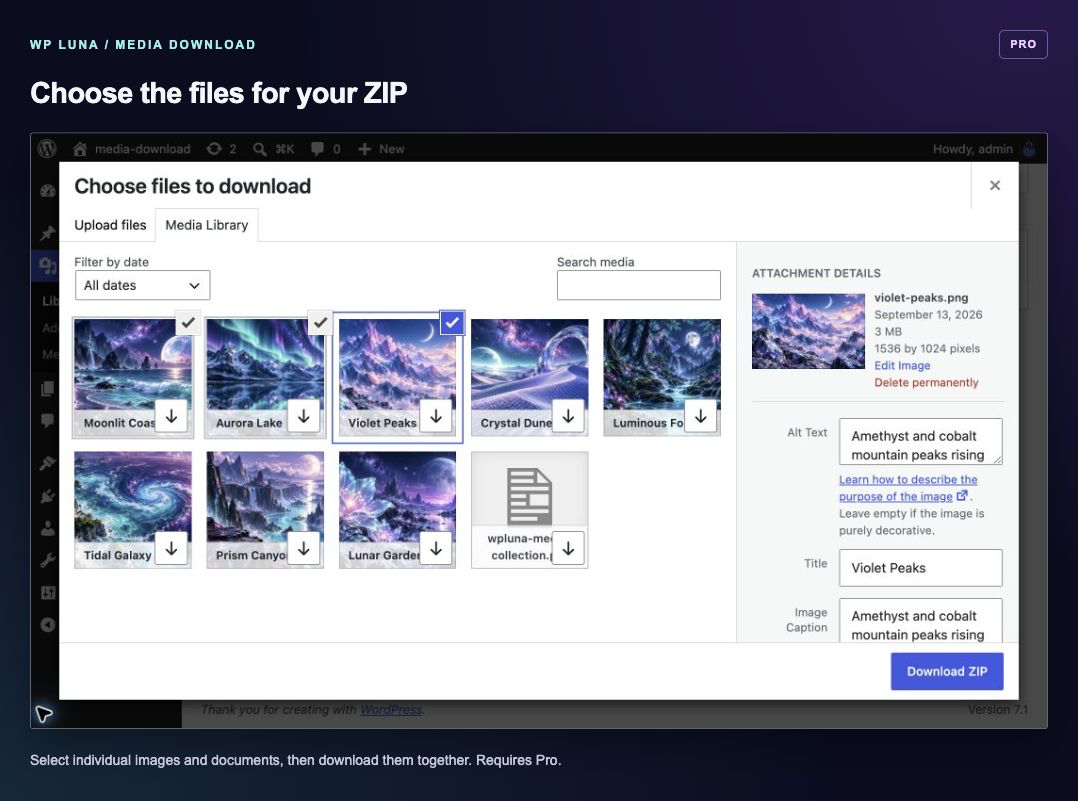Open the Pages icon in the sidebar

(47, 388)
